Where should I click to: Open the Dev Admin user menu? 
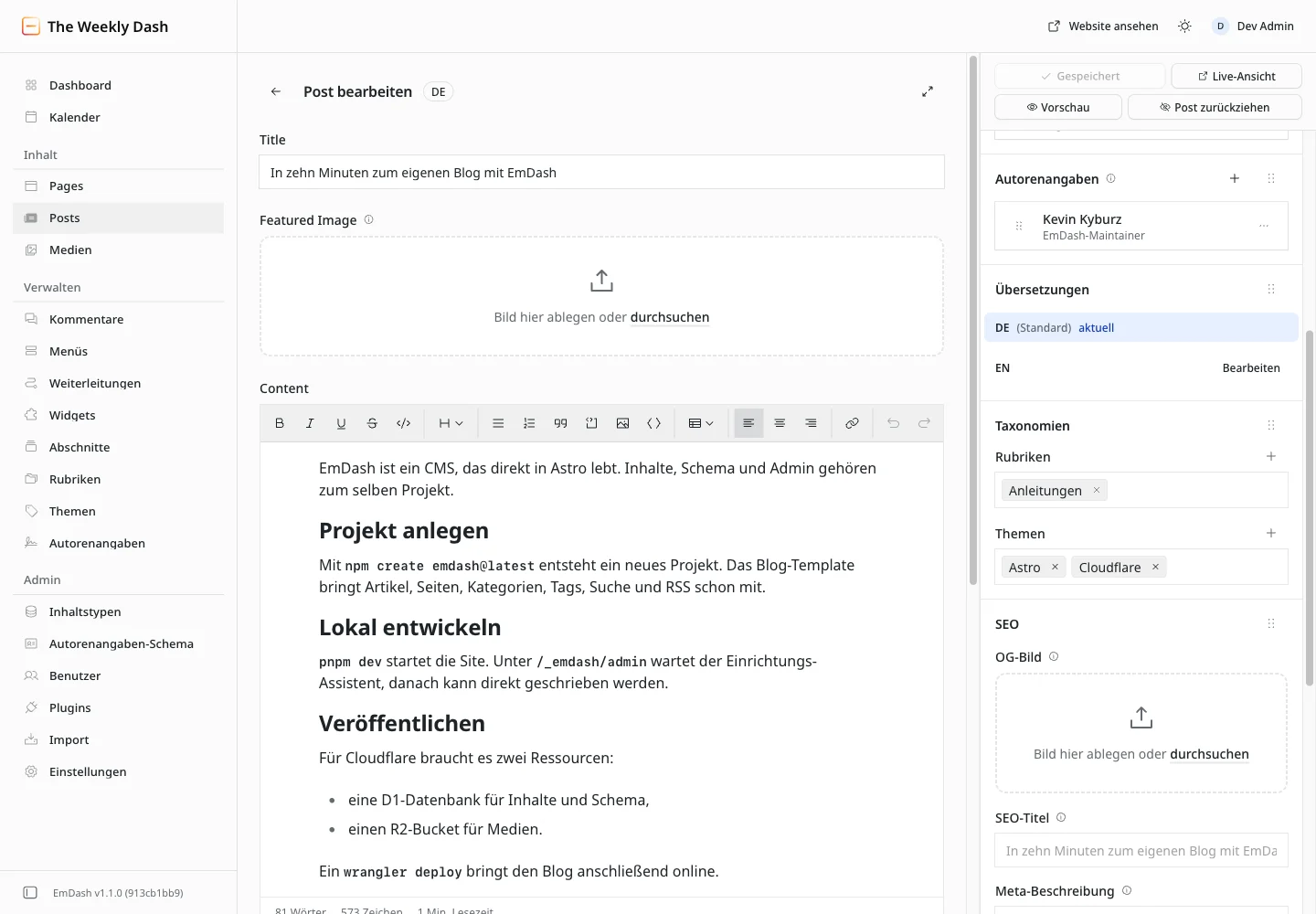[1253, 27]
